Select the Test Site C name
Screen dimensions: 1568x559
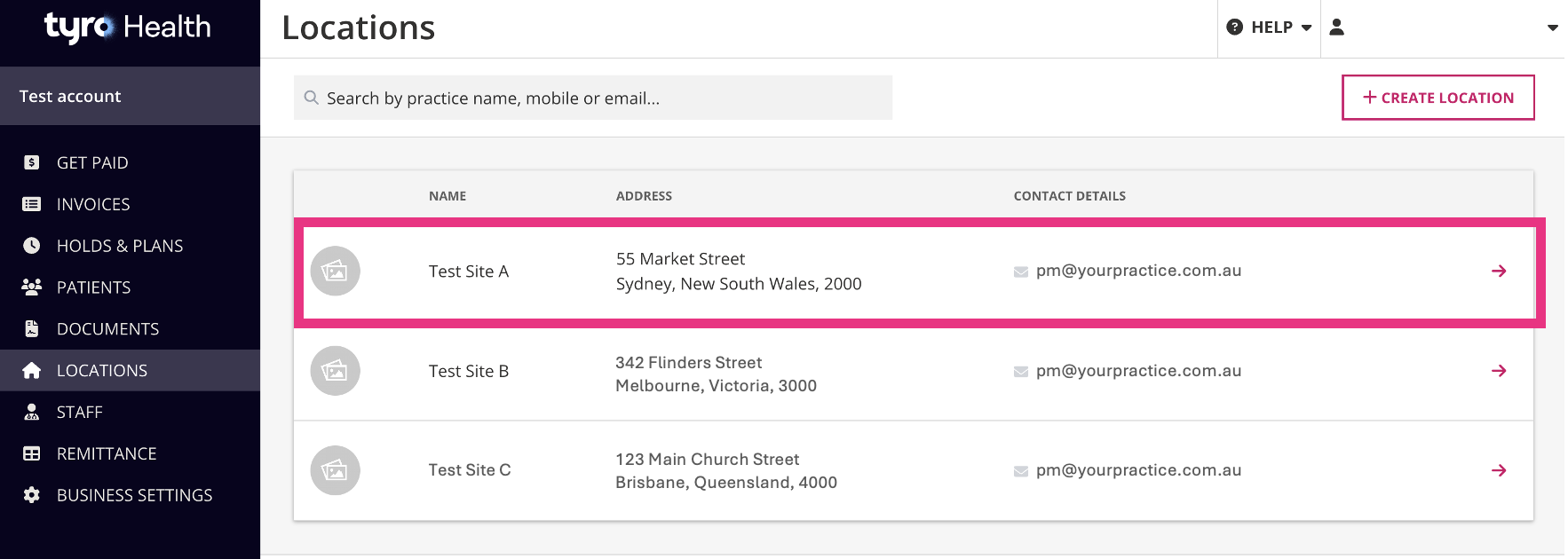470,470
